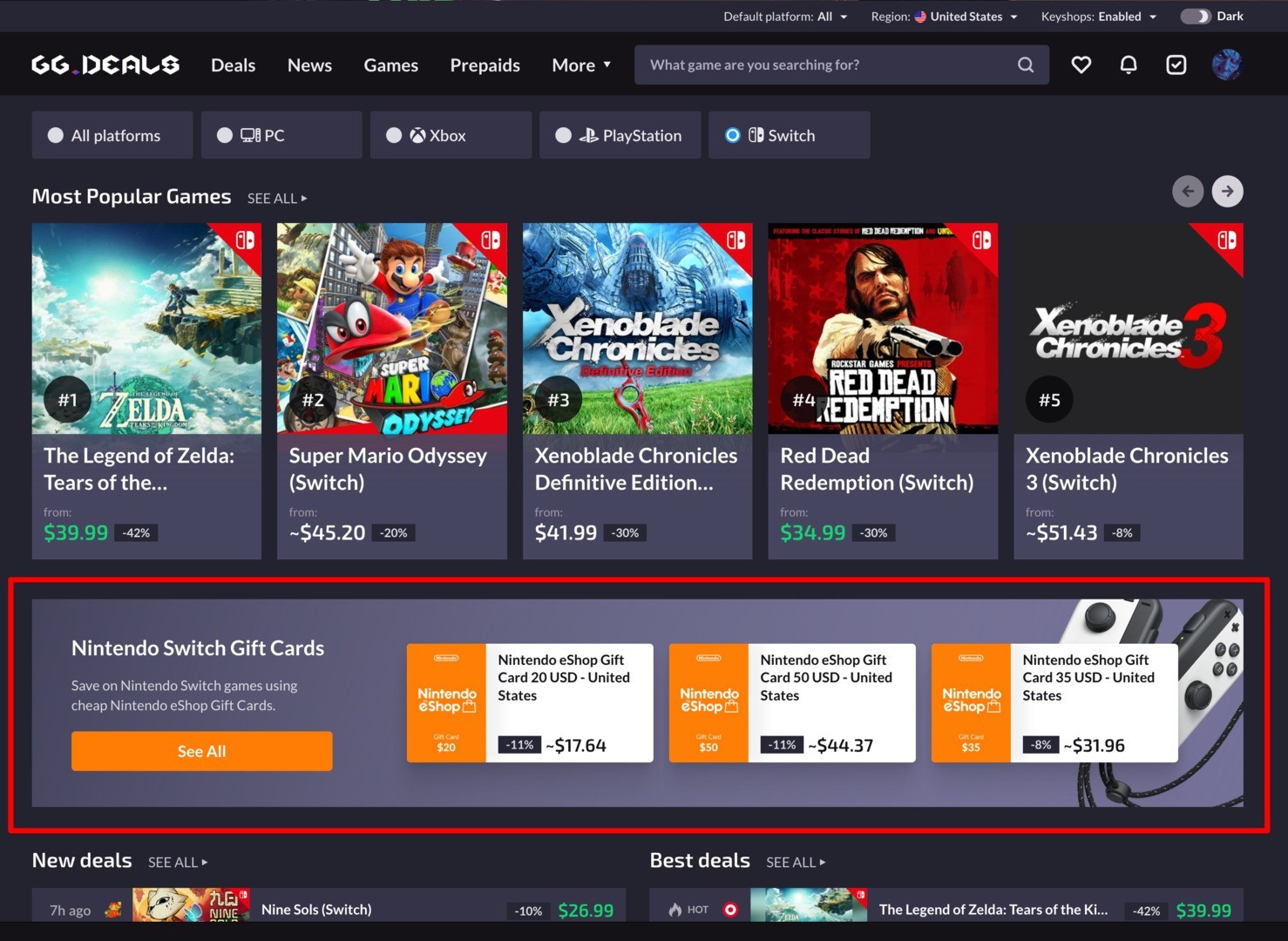Open the Default platform dropdown
The image size is (1288, 941).
(x=785, y=17)
